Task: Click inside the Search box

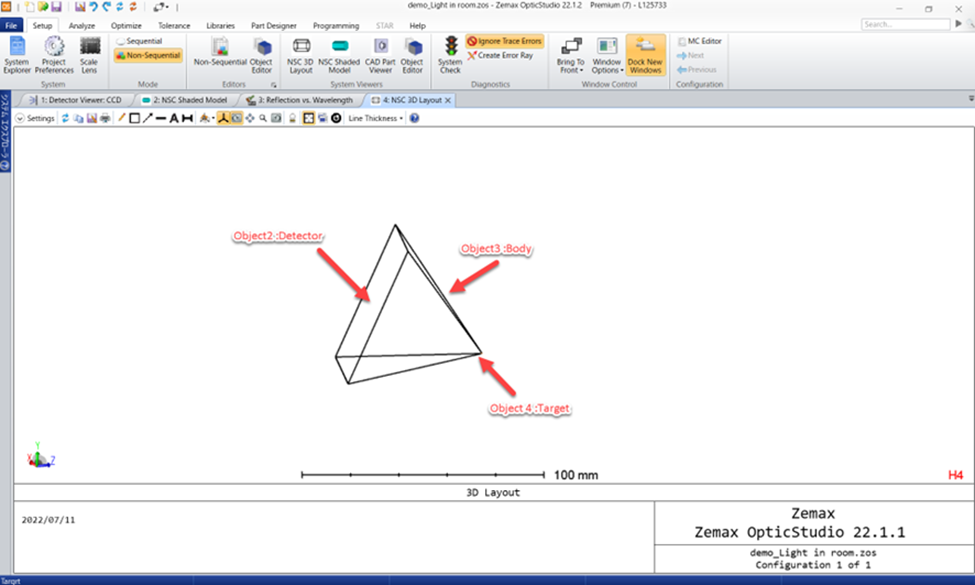Action: click(905, 23)
